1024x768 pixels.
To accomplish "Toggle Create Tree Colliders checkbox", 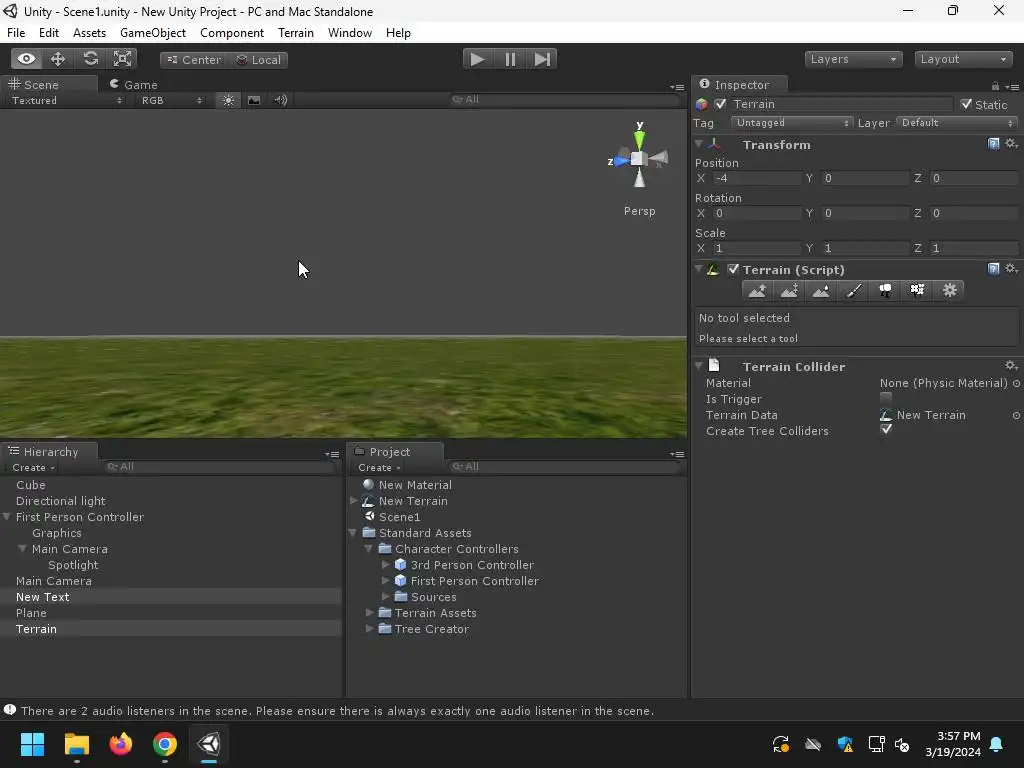I will tap(886, 430).
